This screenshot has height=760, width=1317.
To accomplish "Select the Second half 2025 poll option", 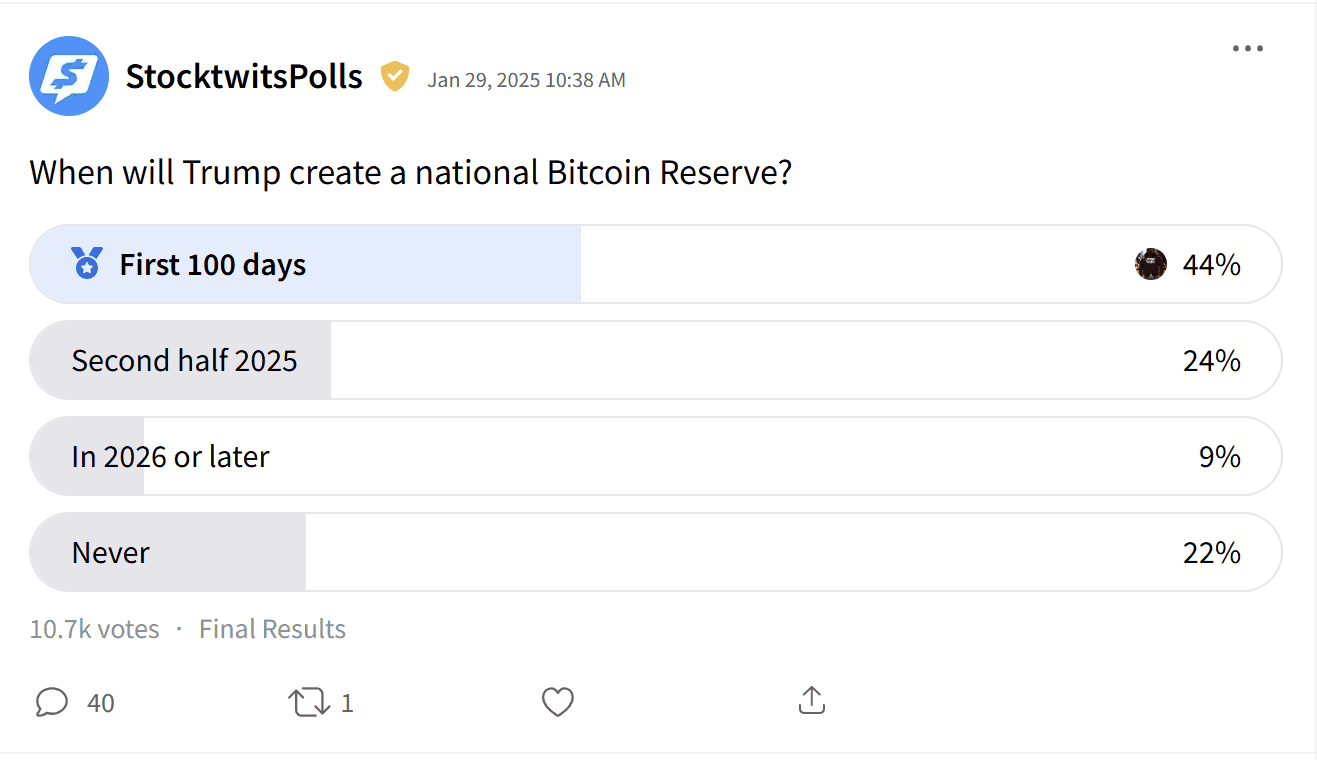I will point(656,360).
